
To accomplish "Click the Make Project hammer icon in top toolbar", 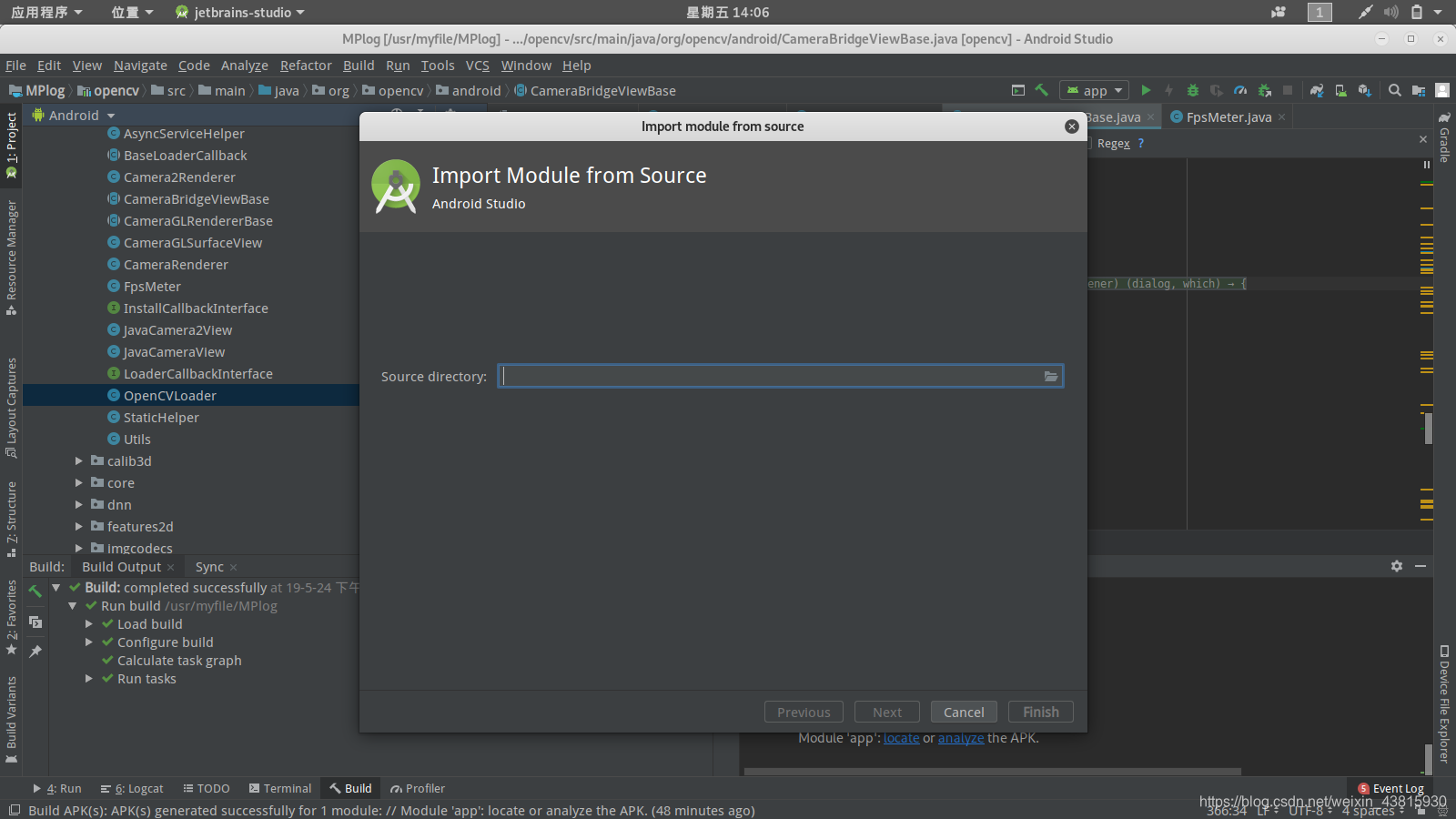I will [1042, 90].
